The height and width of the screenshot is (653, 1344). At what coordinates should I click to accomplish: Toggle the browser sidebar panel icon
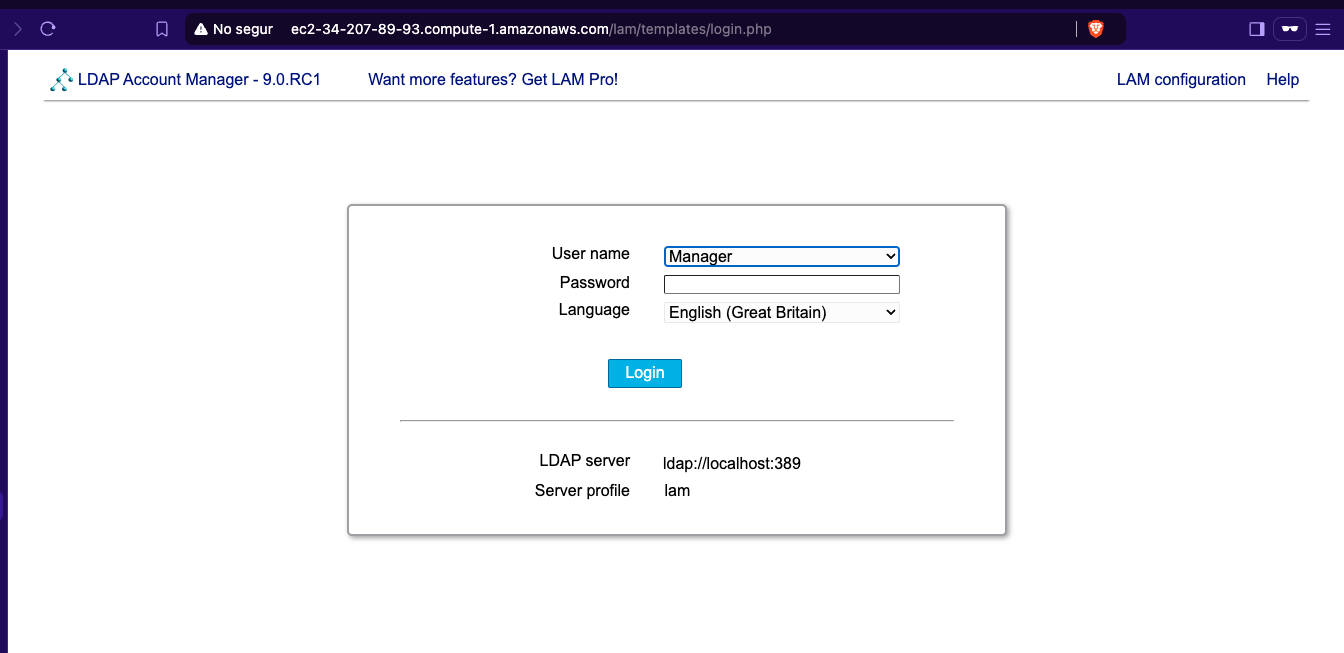click(x=1257, y=29)
